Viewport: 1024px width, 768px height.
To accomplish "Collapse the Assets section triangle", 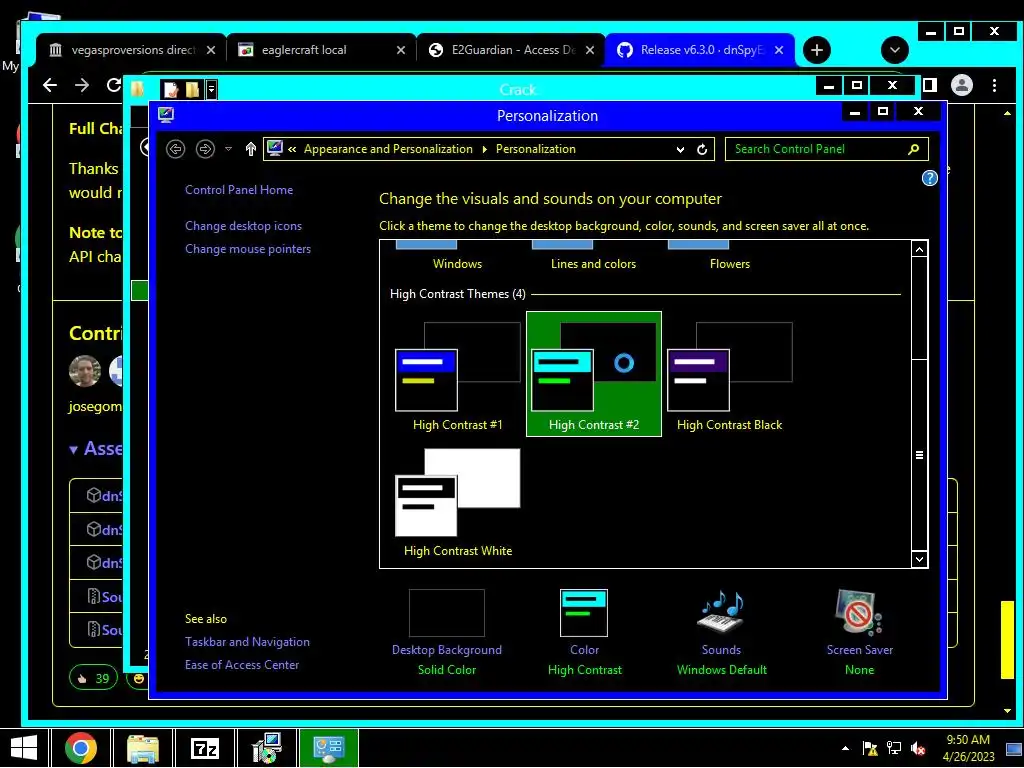I will pyautogui.click(x=74, y=449).
